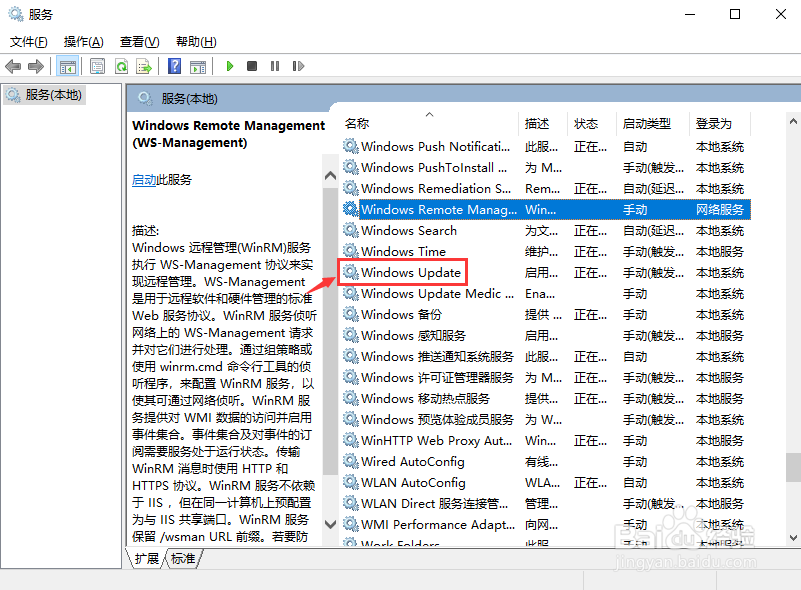Click the 网络服务 login cell of selected row

pyautogui.click(x=720, y=210)
